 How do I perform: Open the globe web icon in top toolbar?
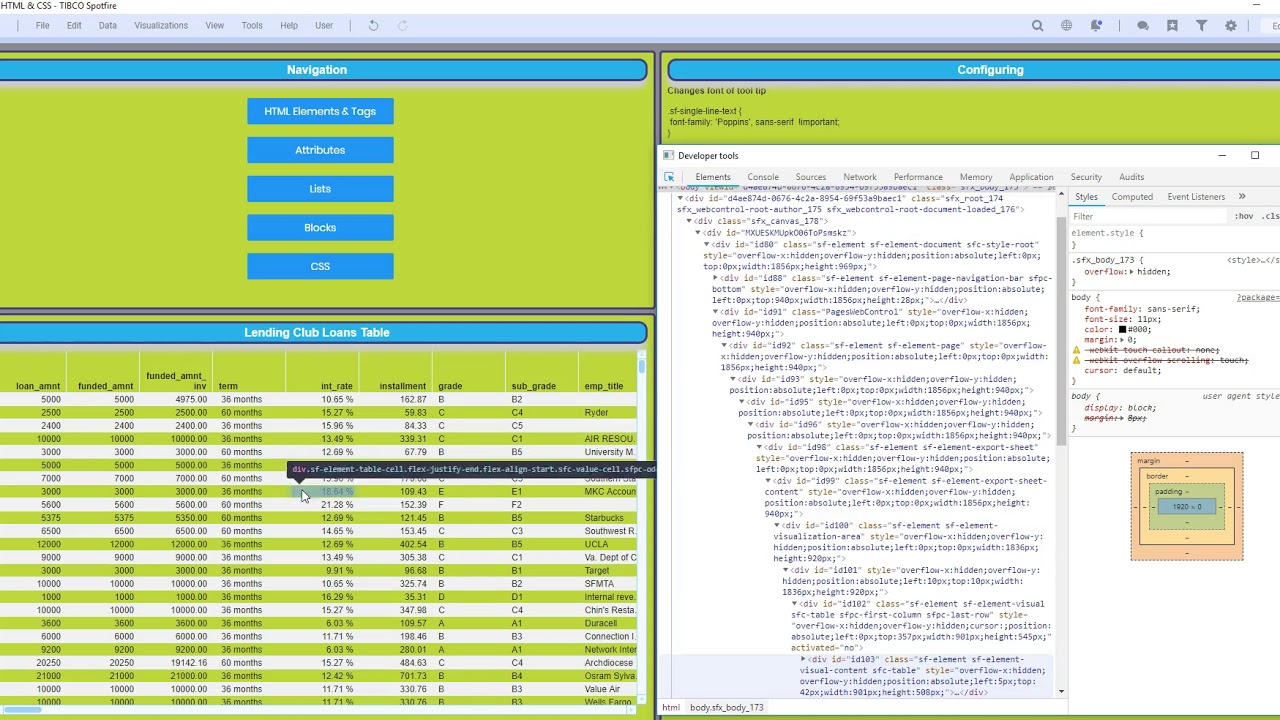coord(1066,26)
